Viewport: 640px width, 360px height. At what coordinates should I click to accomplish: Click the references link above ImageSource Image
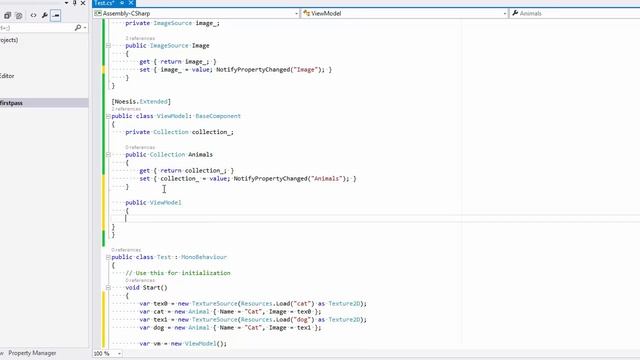(140, 38)
